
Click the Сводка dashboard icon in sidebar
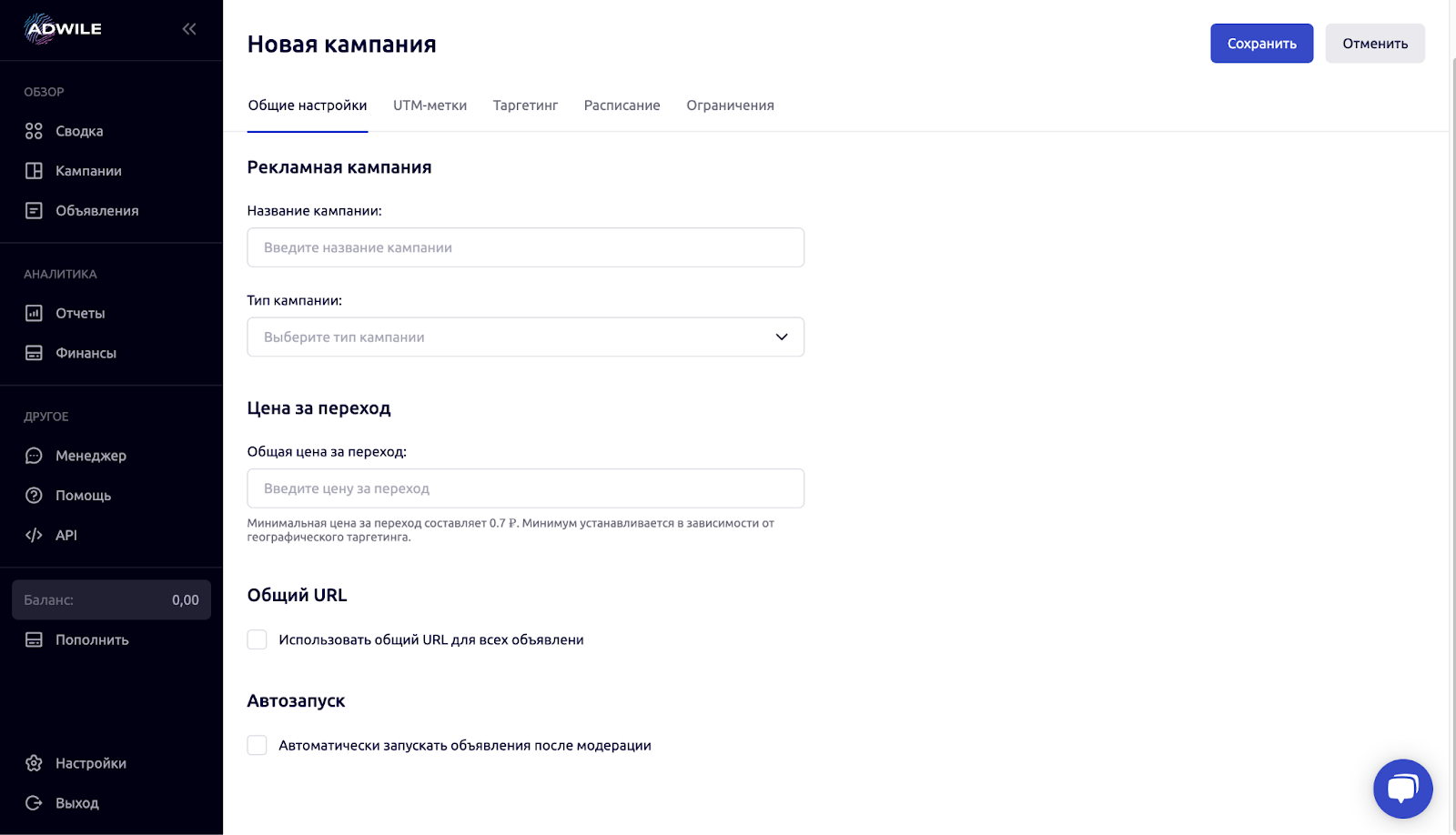click(34, 131)
